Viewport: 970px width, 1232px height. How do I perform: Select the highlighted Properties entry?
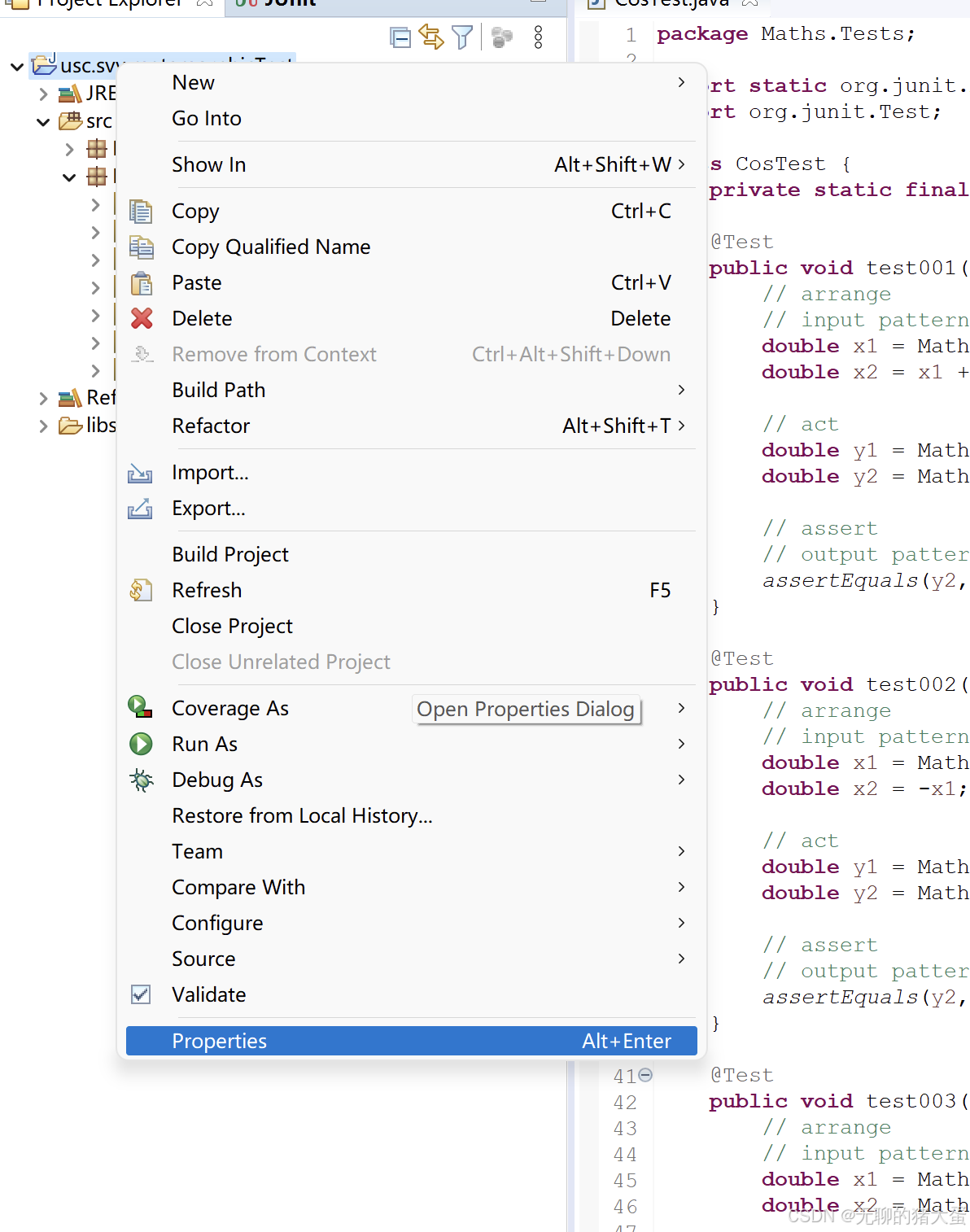tap(219, 1041)
